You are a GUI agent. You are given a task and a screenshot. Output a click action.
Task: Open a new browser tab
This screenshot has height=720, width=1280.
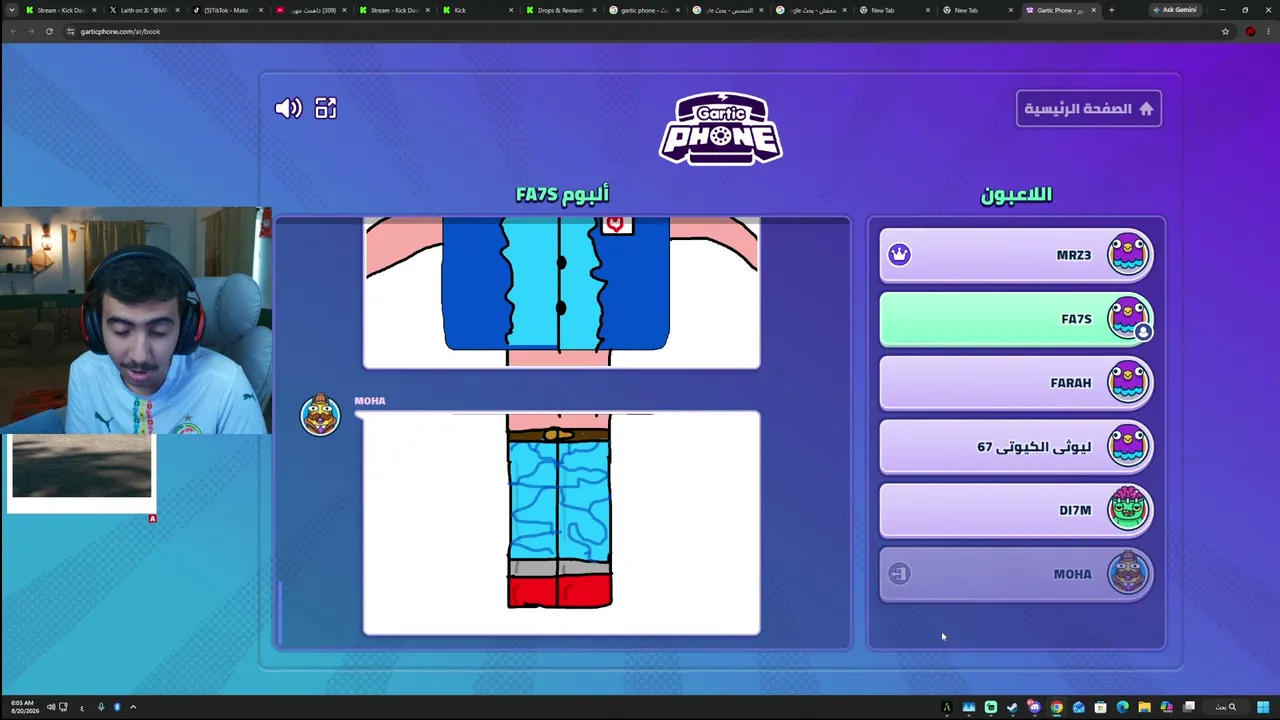pyautogui.click(x=1111, y=10)
